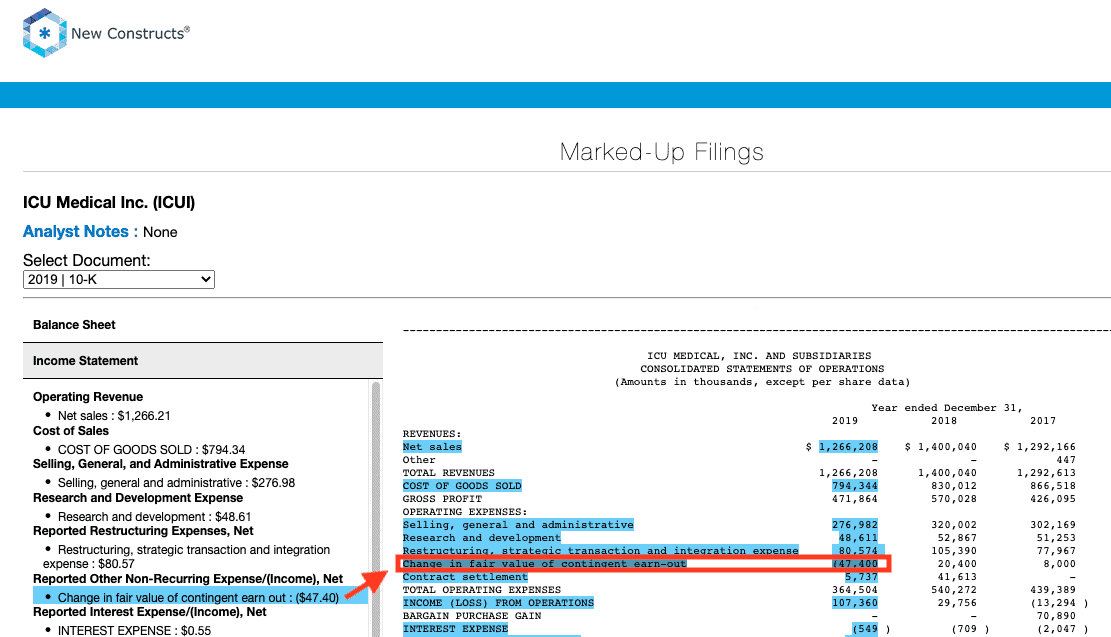Click the Cost of Sales heading
The image size is (1111, 637).
click(x=71, y=431)
